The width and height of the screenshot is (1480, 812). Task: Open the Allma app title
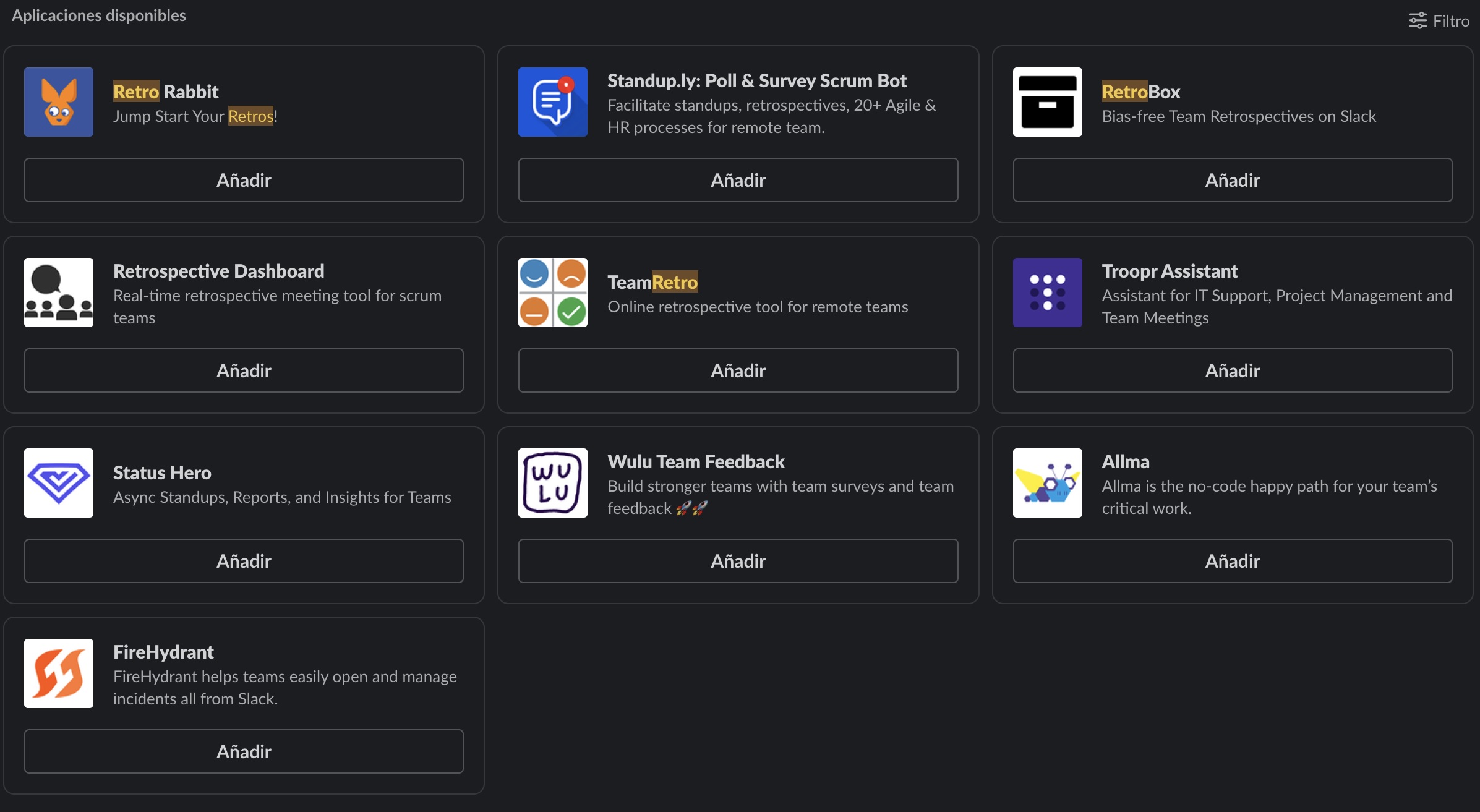point(1126,461)
